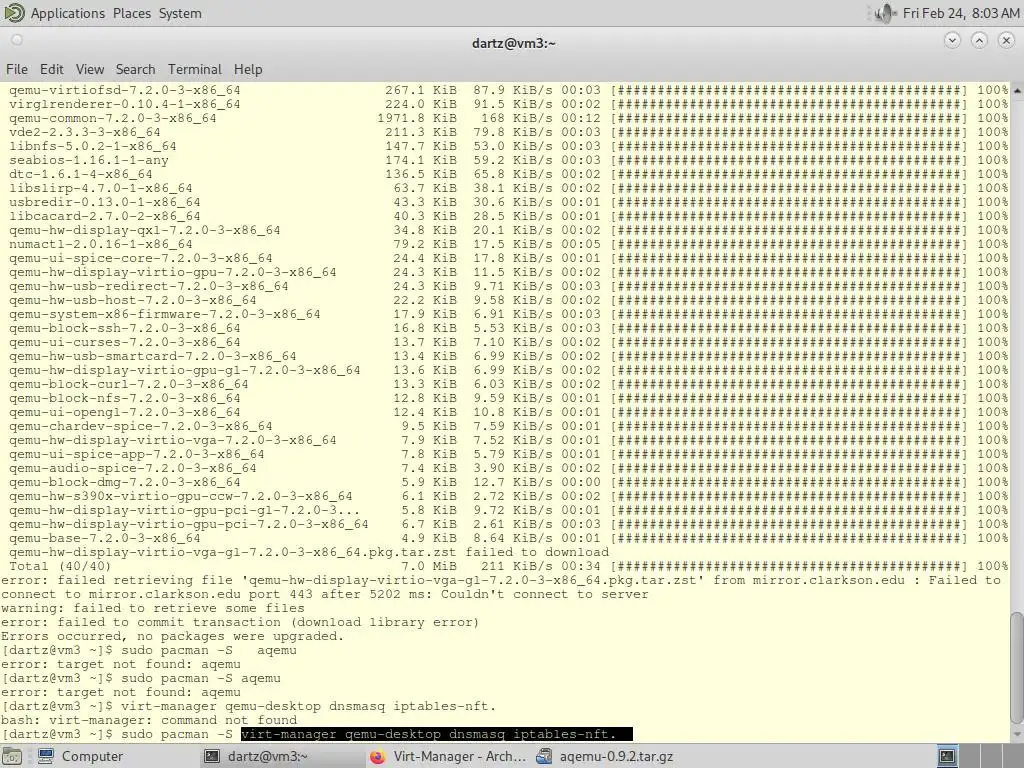Click the MATE logo icon
1024x768 pixels.
14,13
